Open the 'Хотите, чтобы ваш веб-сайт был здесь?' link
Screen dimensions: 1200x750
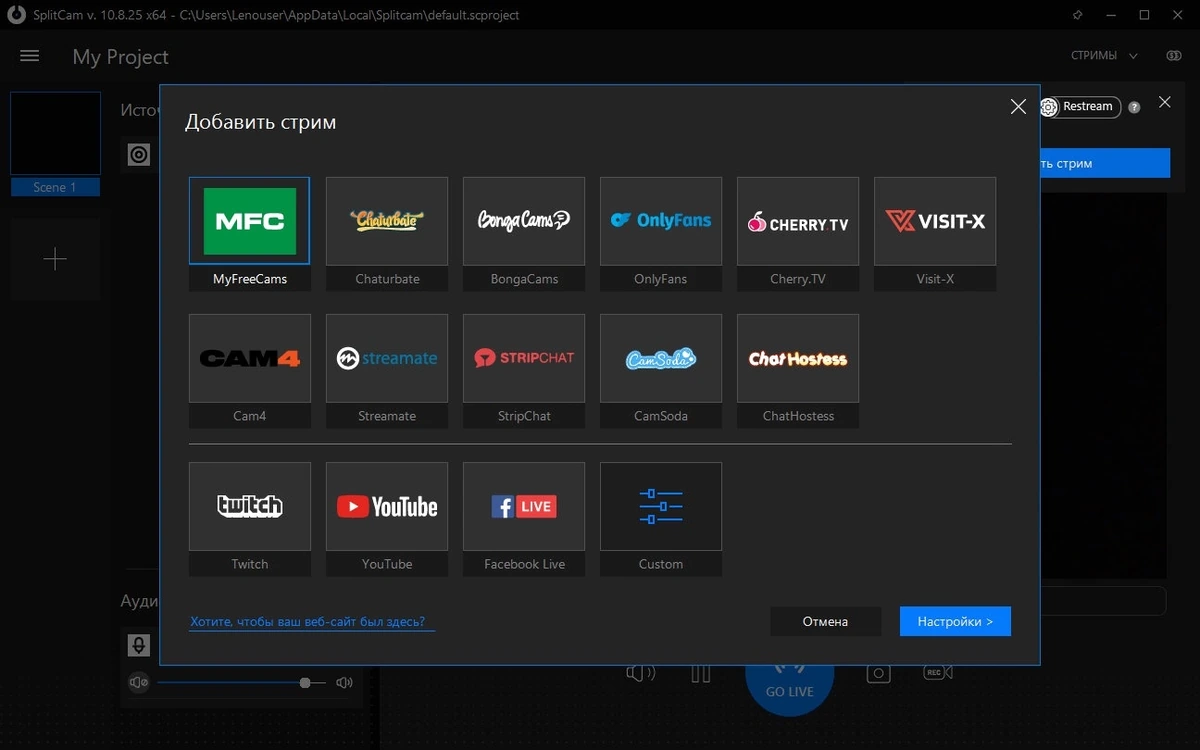[x=314, y=622]
